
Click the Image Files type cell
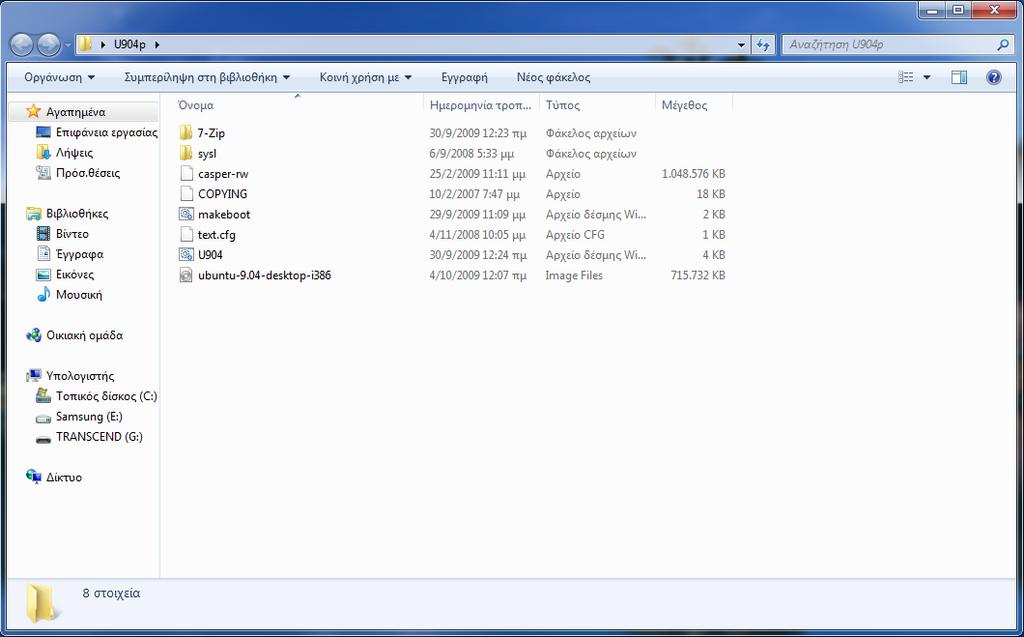tap(574, 275)
